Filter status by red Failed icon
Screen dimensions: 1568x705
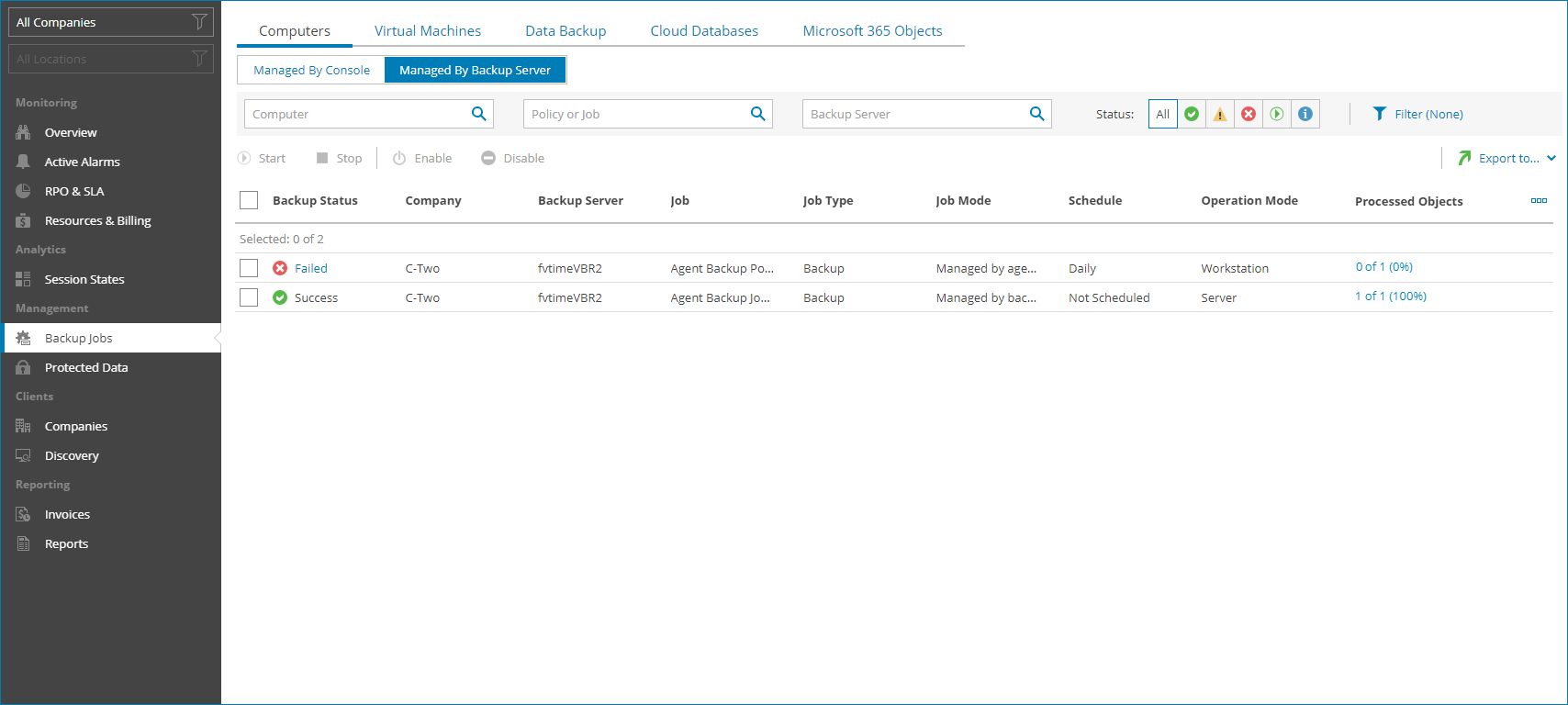pos(1249,114)
